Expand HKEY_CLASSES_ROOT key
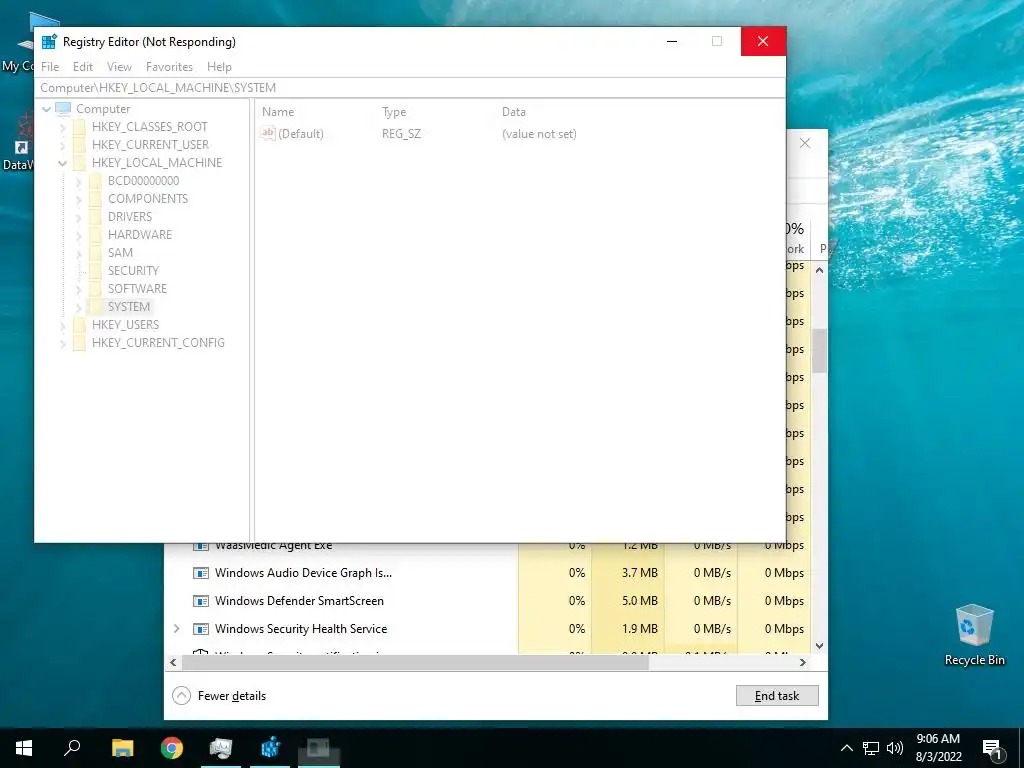 63,127
